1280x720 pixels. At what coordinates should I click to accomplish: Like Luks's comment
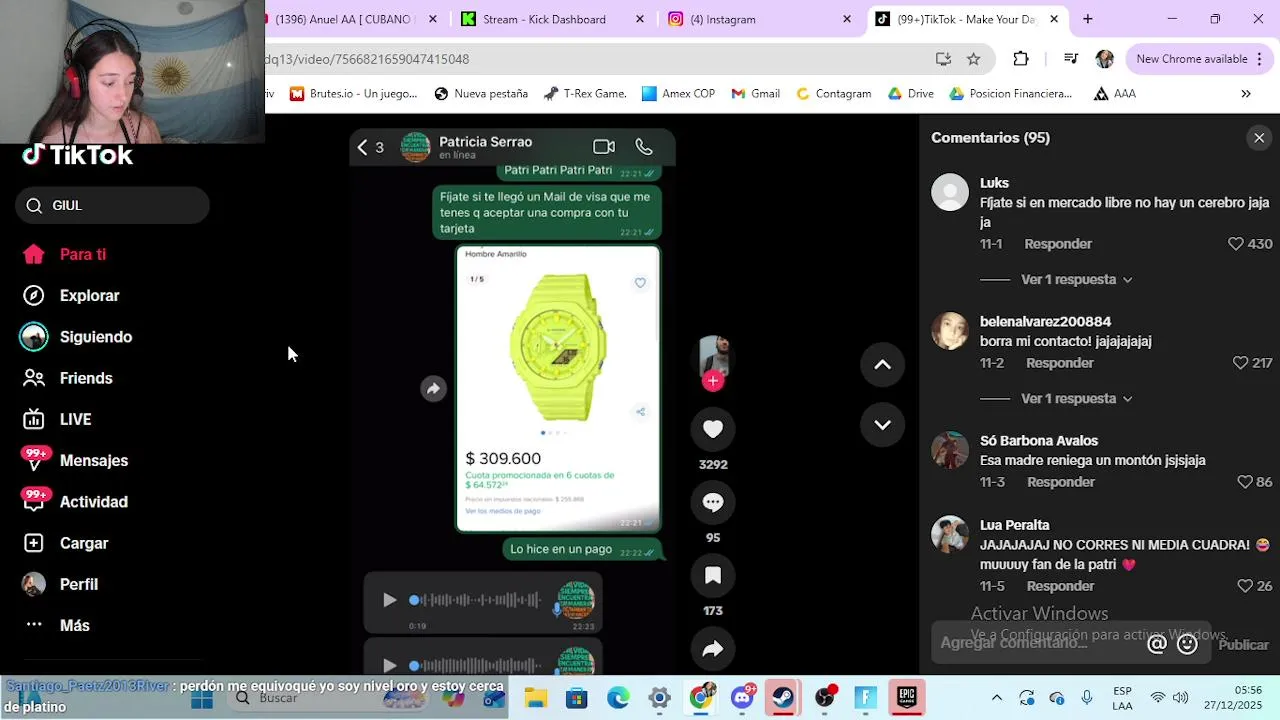1235,244
